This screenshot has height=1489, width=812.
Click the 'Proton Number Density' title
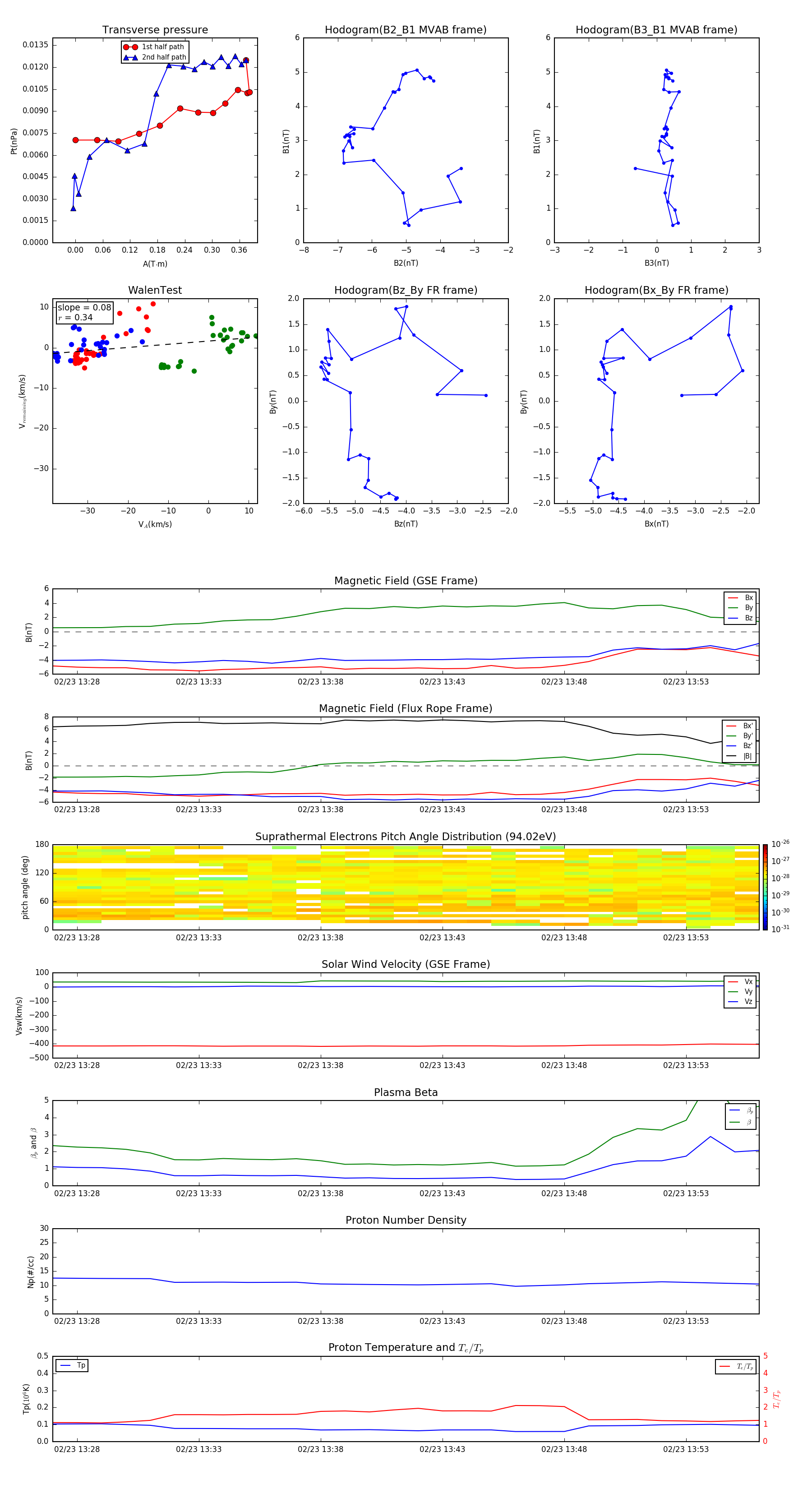click(x=406, y=1221)
